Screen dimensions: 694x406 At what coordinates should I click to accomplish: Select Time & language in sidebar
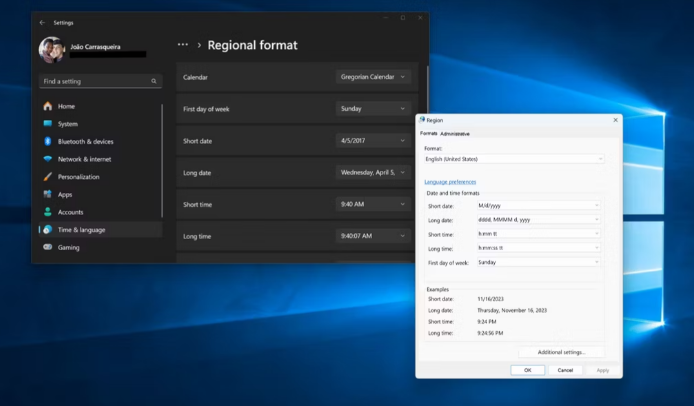[100, 230]
